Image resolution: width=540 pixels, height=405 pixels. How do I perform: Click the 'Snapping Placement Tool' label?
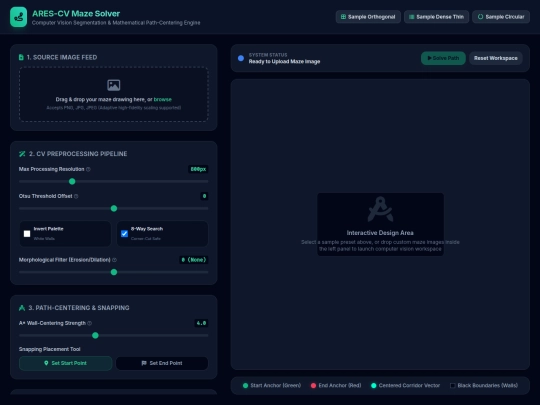(x=50, y=349)
